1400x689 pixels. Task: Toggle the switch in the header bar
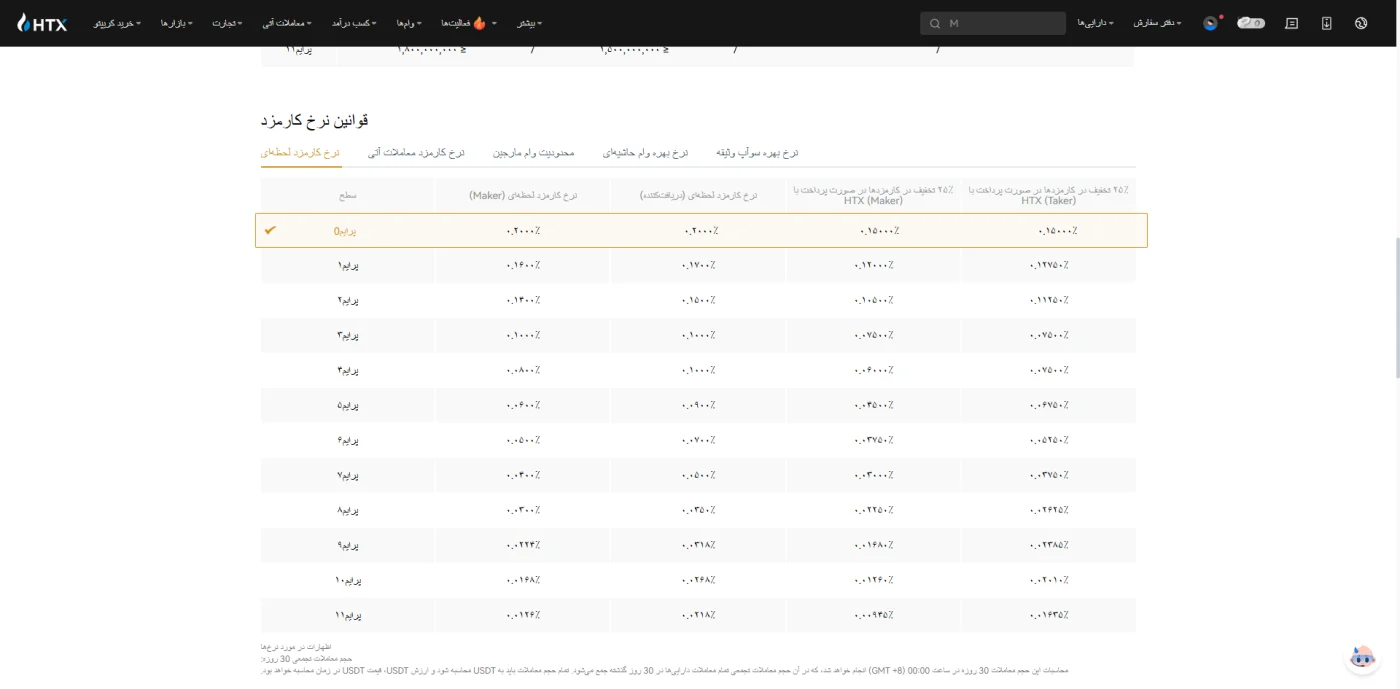1250,23
